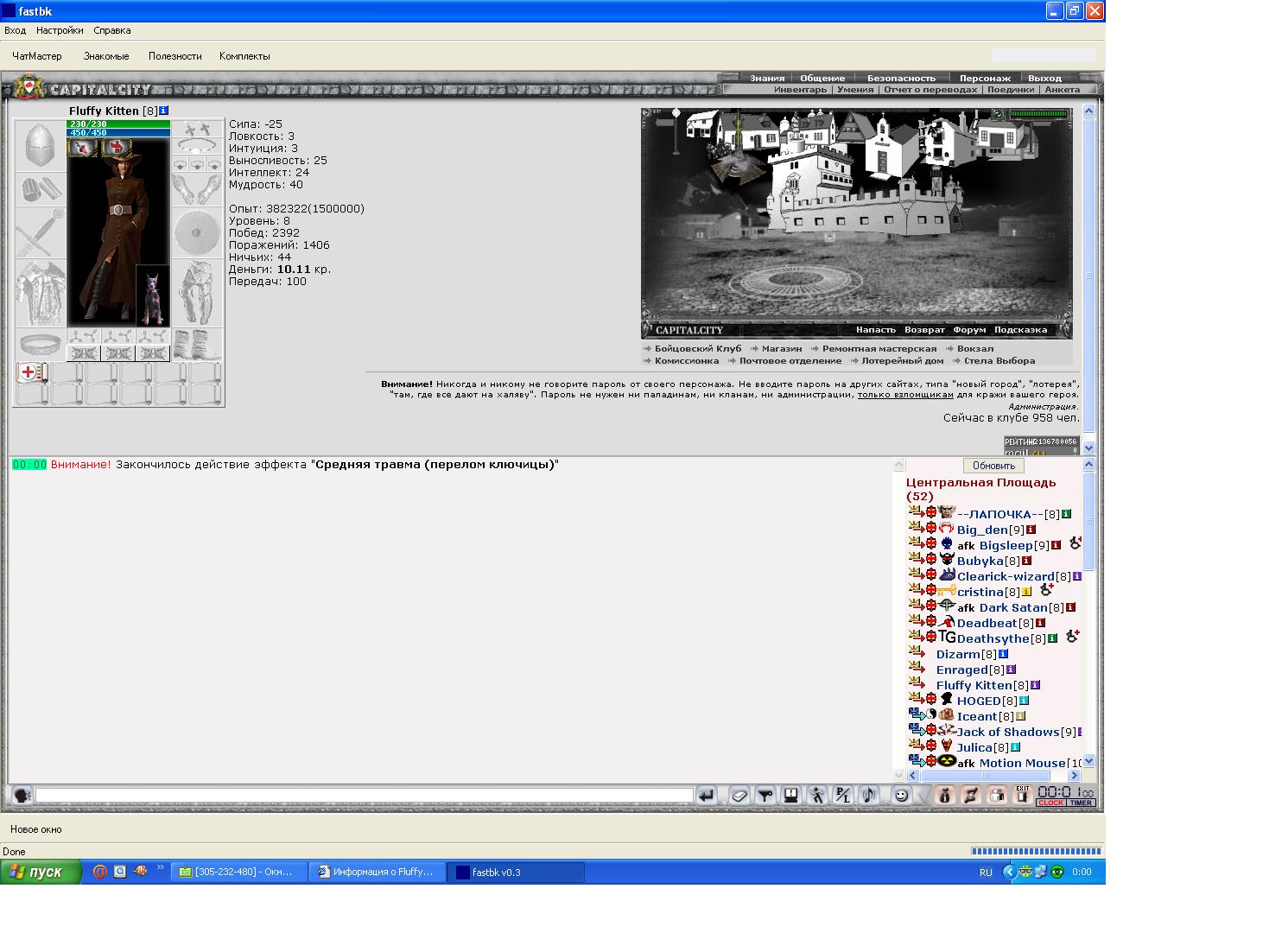Click the funnel filter chat icon
Viewport: 1269px width, 952px height.
click(765, 796)
